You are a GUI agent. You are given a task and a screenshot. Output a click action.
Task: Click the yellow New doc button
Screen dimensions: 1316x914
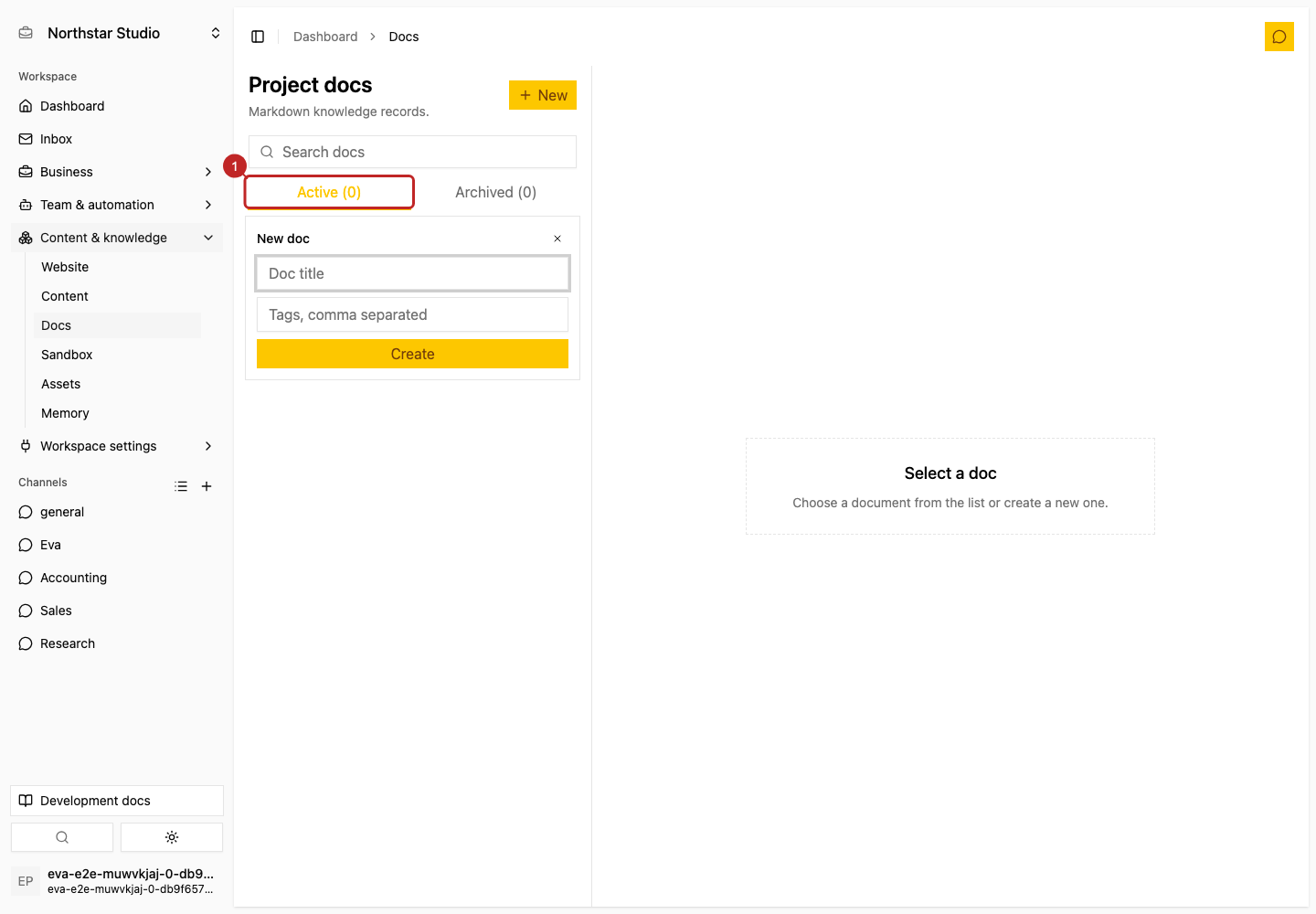click(x=543, y=95)
